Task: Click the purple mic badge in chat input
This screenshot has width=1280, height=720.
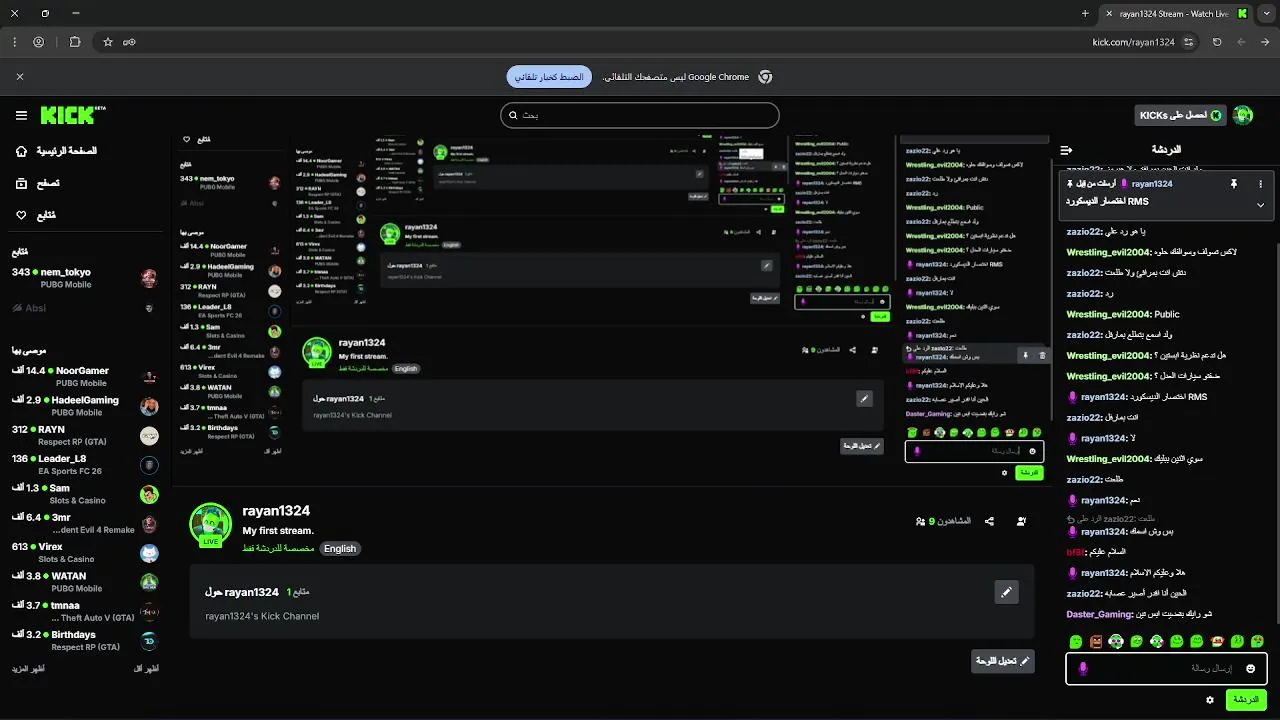Action: [1082, 668]
